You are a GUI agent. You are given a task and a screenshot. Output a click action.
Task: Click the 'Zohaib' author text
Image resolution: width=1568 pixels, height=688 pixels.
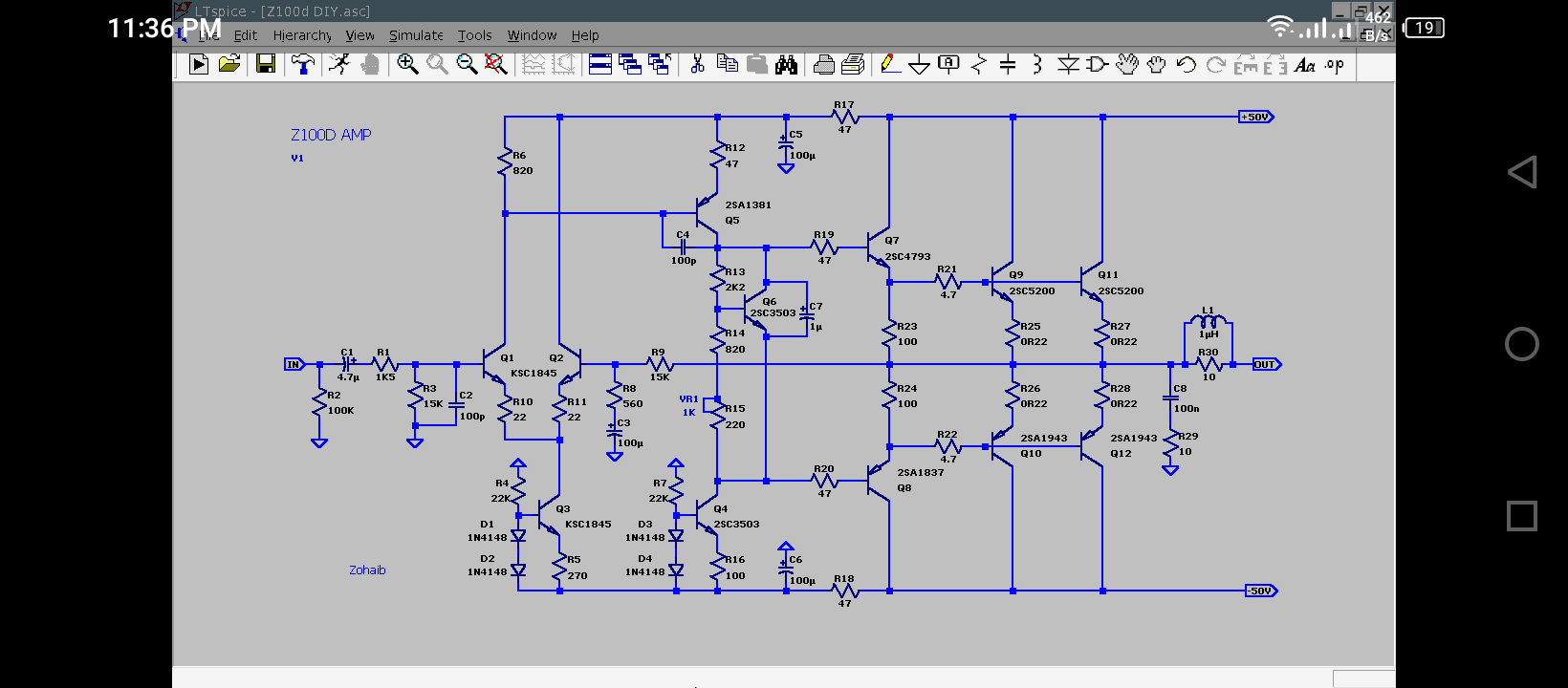click(x=367, y=570)
